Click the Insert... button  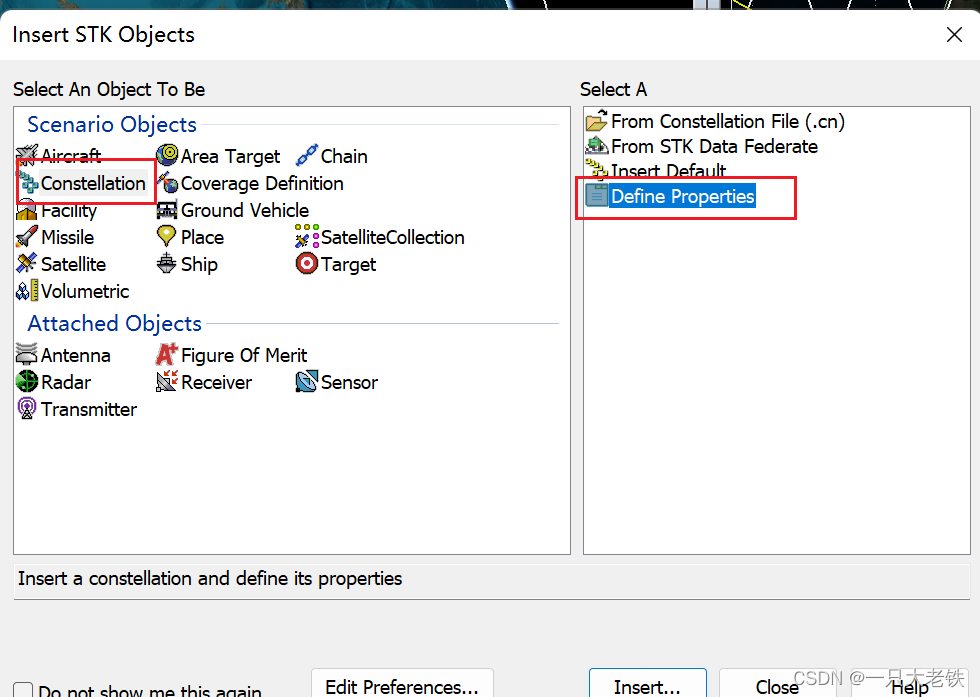click(648, 684)
